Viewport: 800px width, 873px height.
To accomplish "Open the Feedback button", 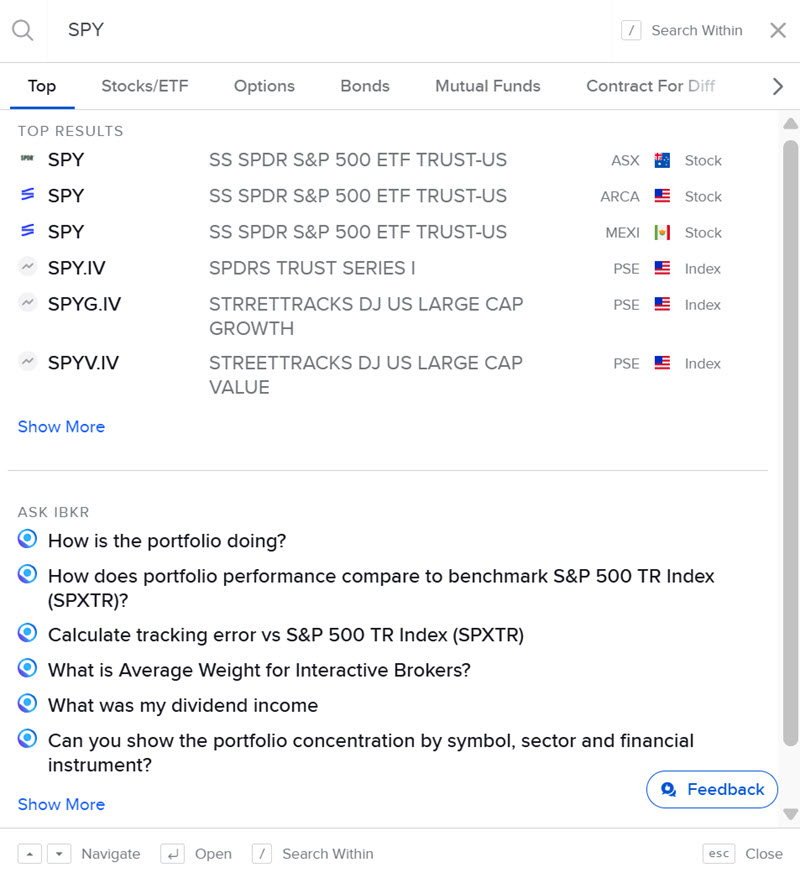I will pos(711,789).
